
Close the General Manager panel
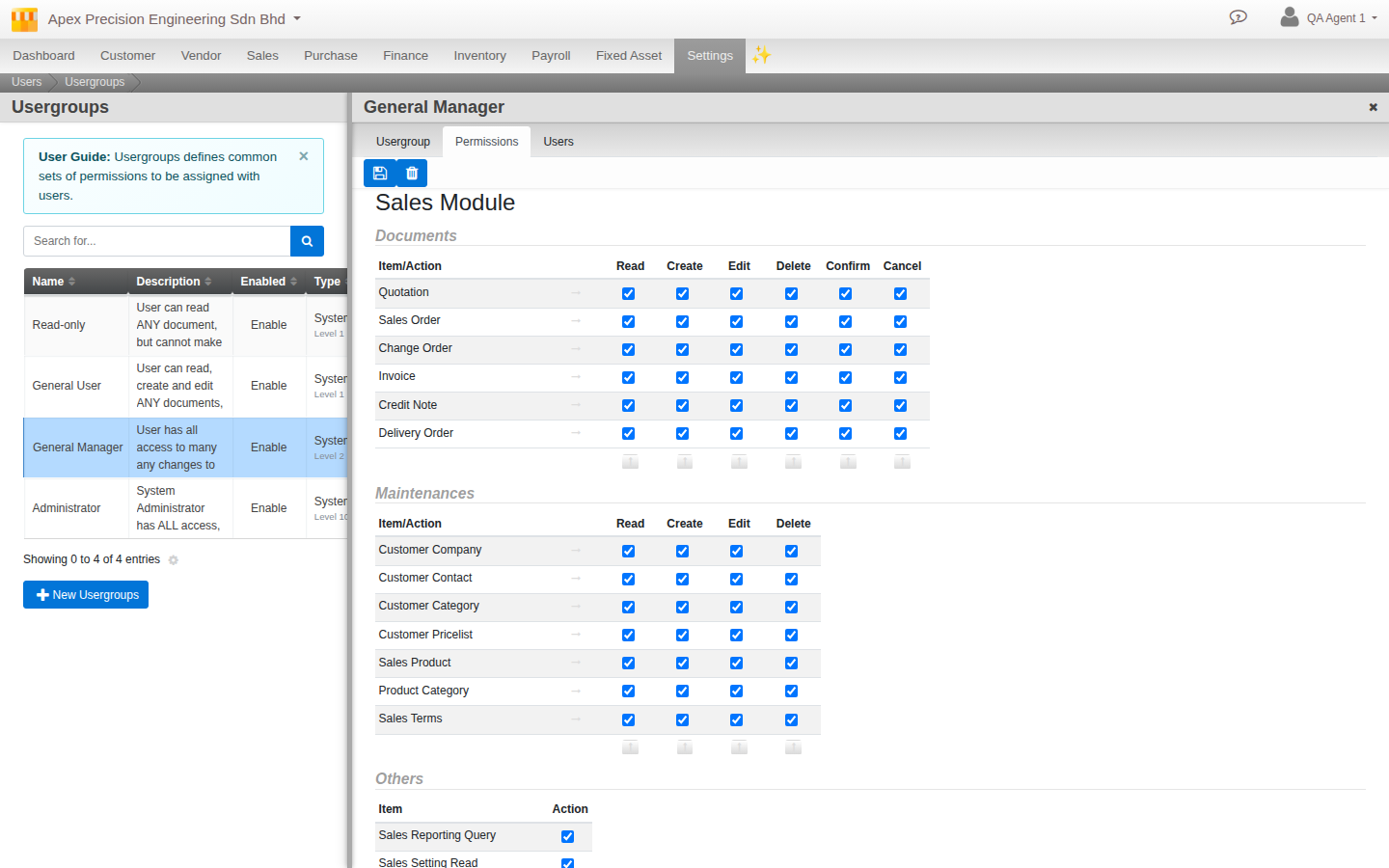(1373, 107)
